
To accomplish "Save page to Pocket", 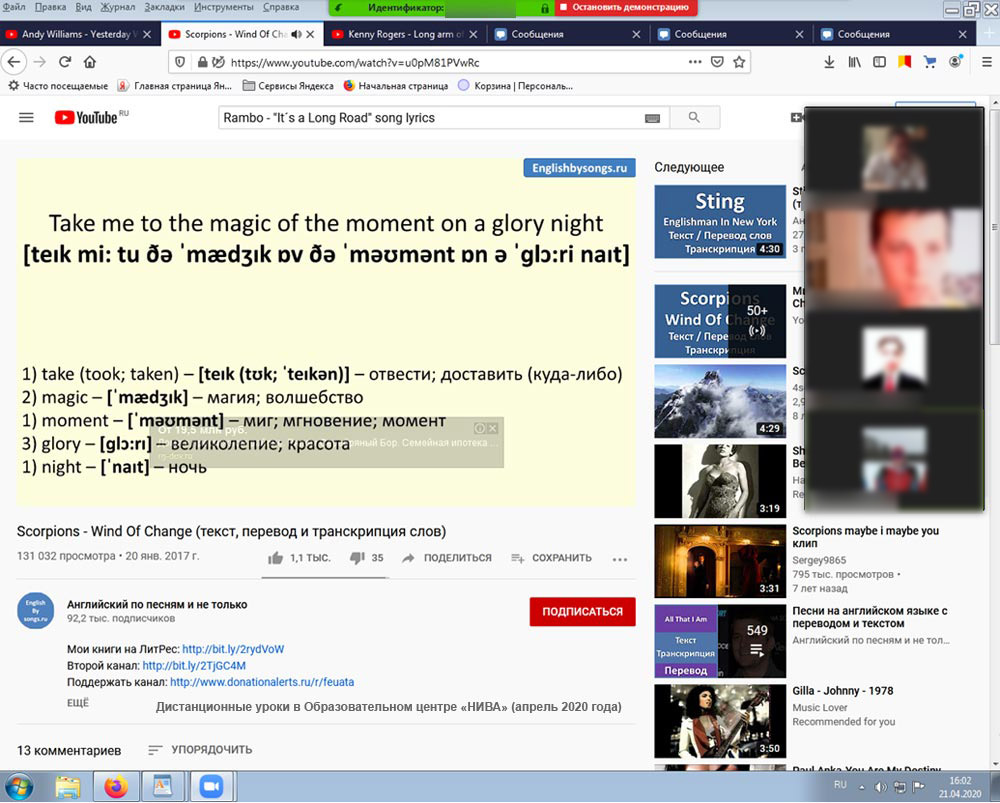I will (717, 62).
